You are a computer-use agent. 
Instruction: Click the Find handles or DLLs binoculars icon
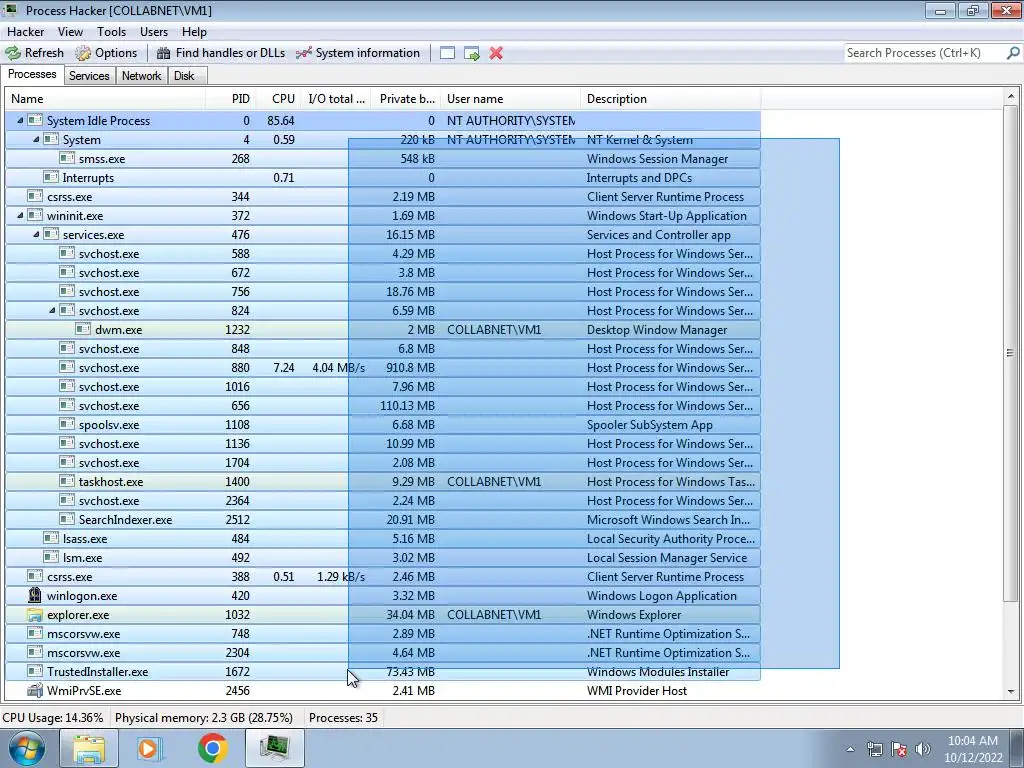click(163, 53)
